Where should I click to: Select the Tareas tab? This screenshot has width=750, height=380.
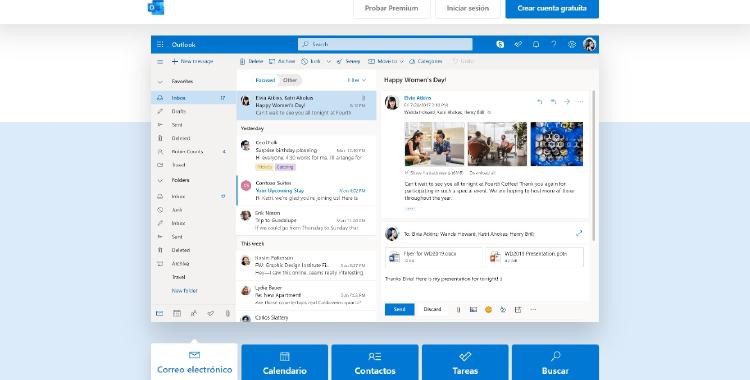pyautogui.click(x=465, y=362)
